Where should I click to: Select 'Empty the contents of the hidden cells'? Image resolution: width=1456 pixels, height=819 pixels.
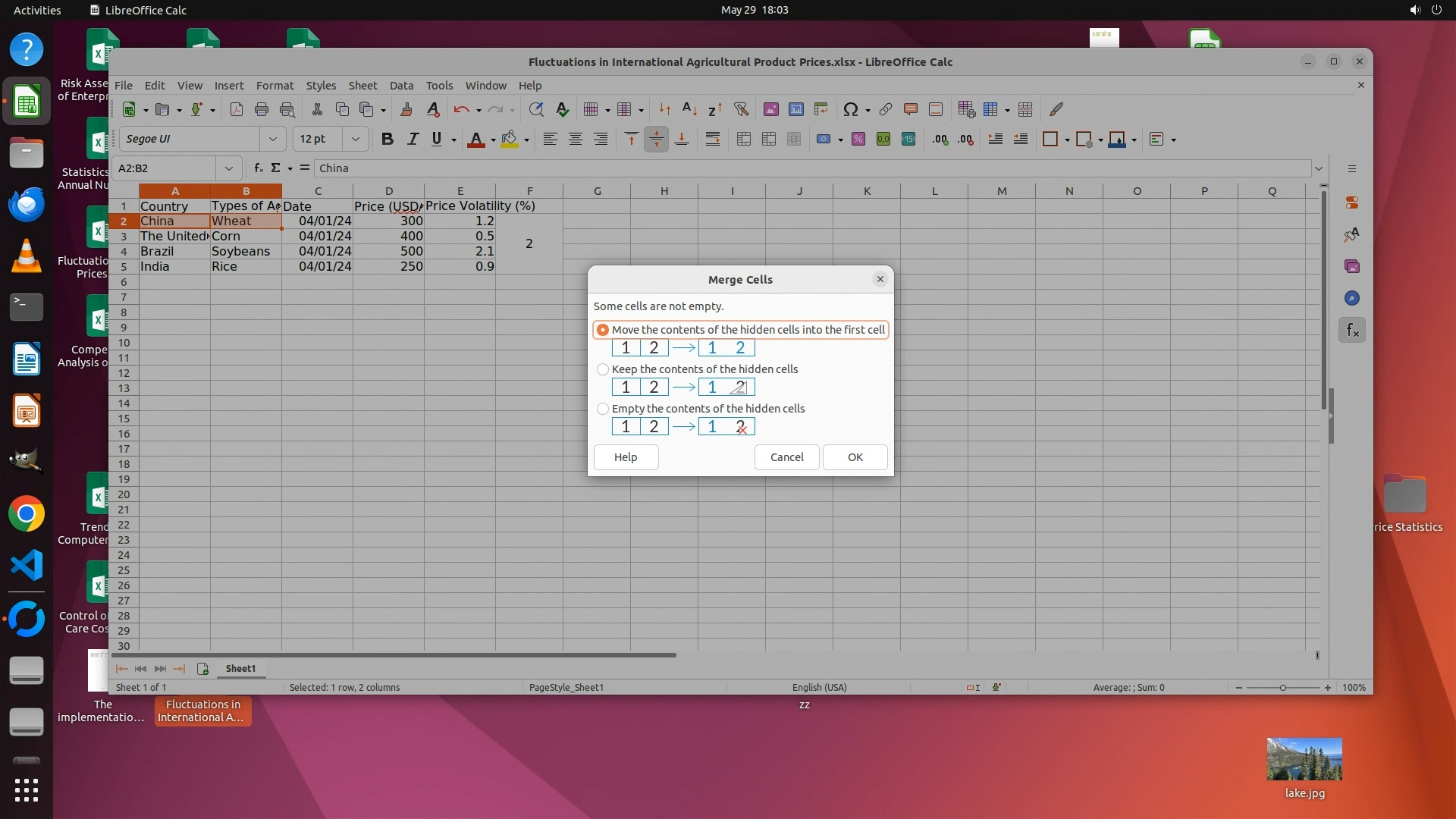click(603, 409)
